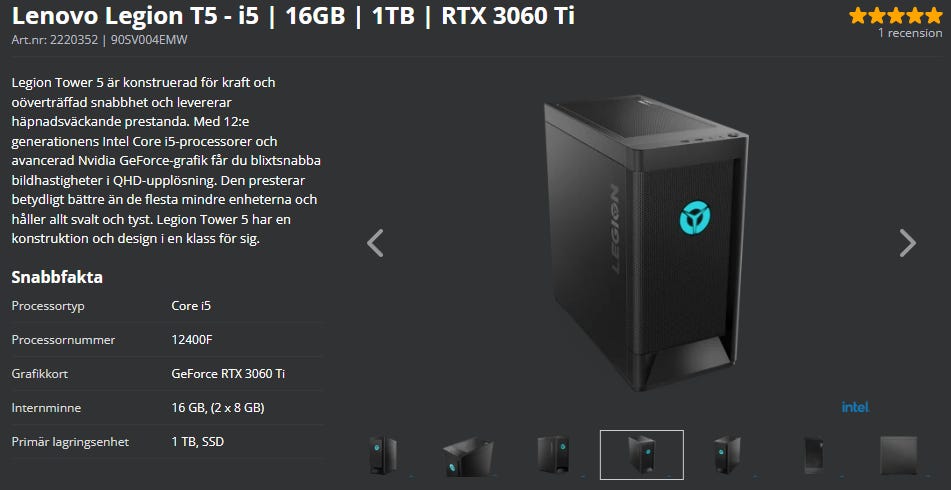Click the glowing Legion logo on the tower

[x=694, y=218]
